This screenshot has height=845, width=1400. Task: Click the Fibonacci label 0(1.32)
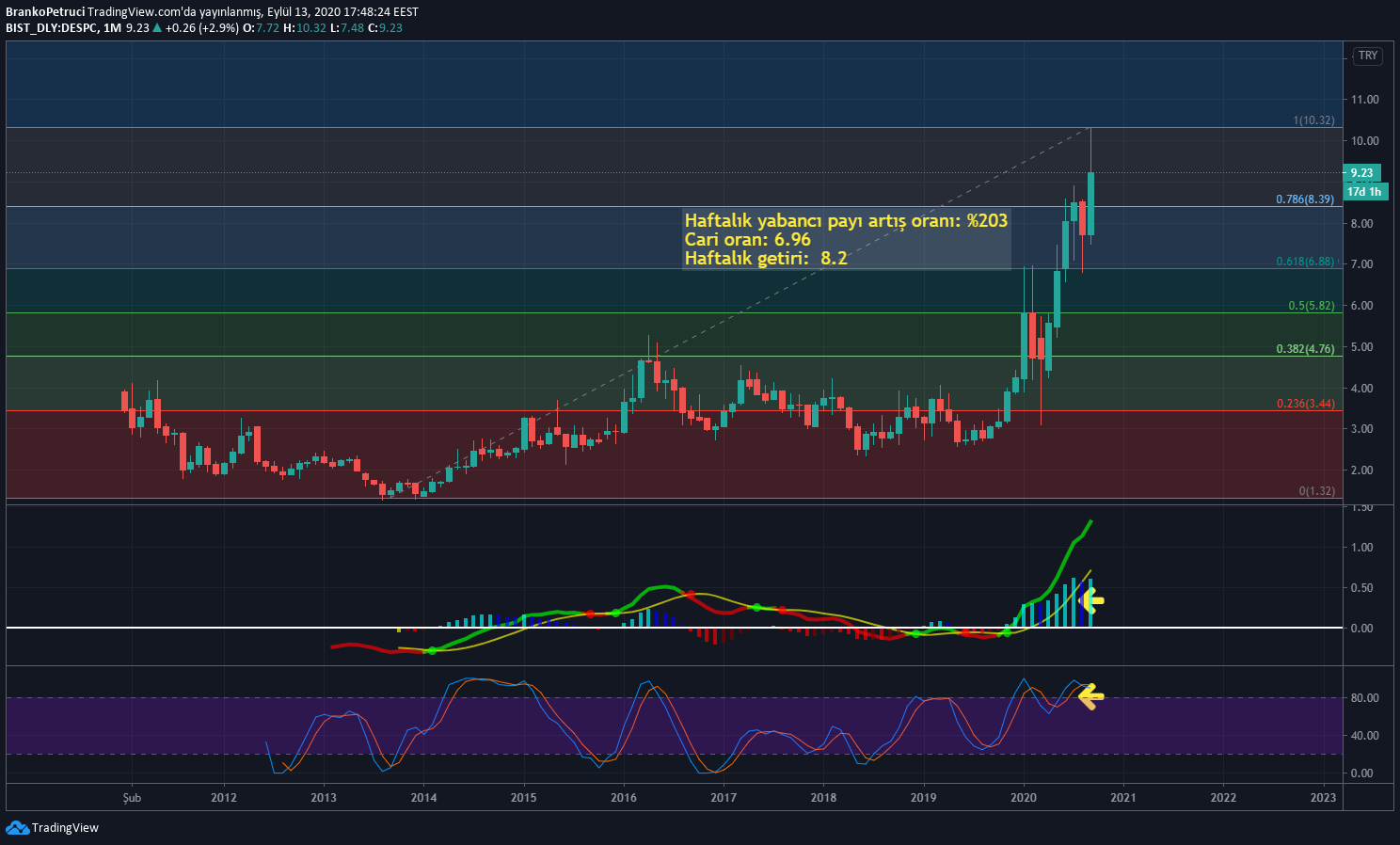point(1316,491)
